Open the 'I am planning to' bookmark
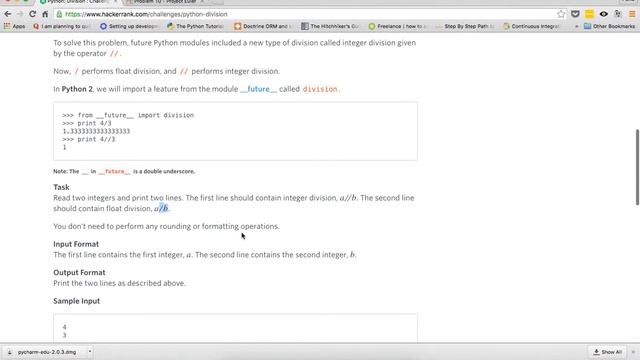The height and width of the screenshot is (360, 640). (x=61, y=26)
